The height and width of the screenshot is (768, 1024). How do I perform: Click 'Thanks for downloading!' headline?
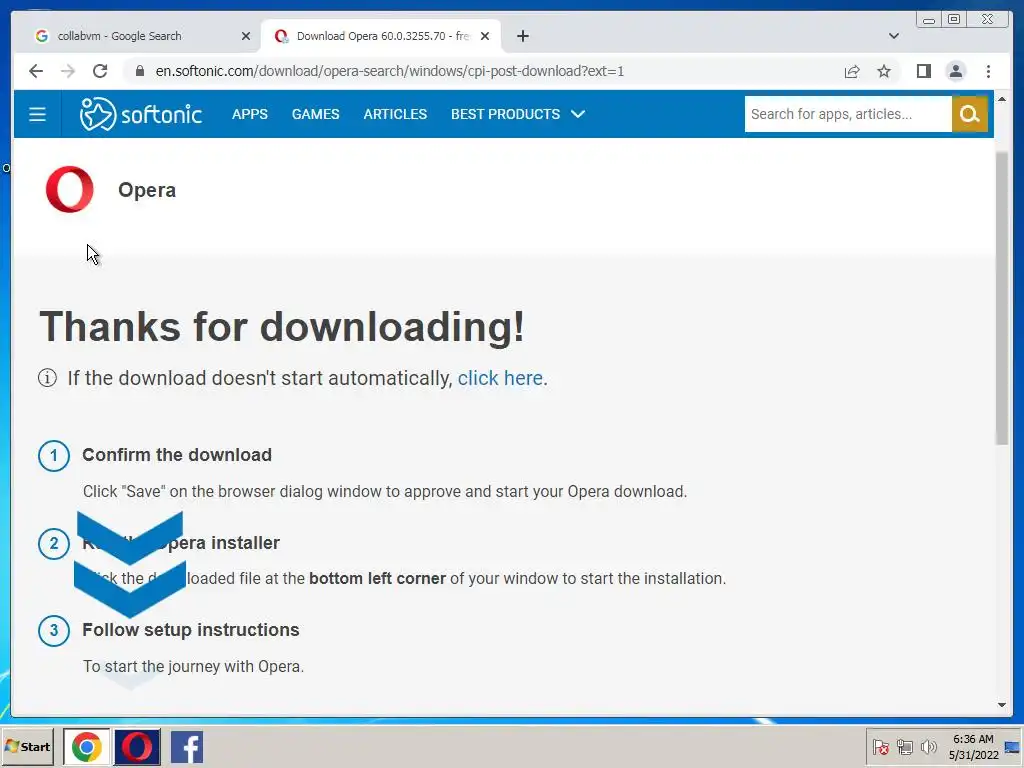point(282,327)
